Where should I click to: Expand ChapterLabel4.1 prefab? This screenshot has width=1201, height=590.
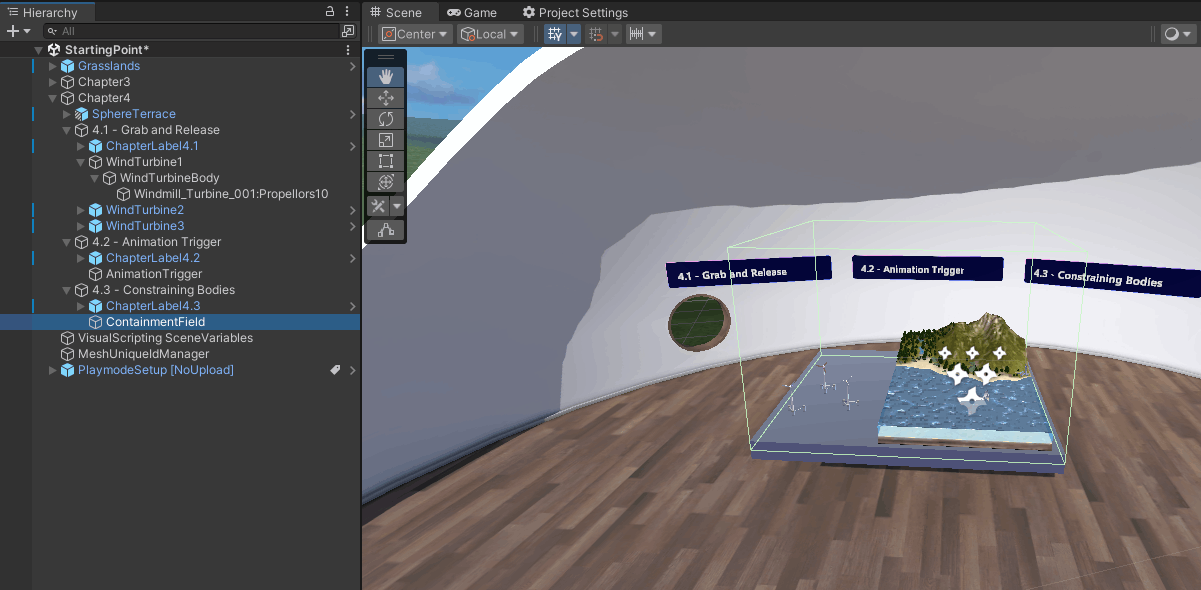tap(81, 146)
